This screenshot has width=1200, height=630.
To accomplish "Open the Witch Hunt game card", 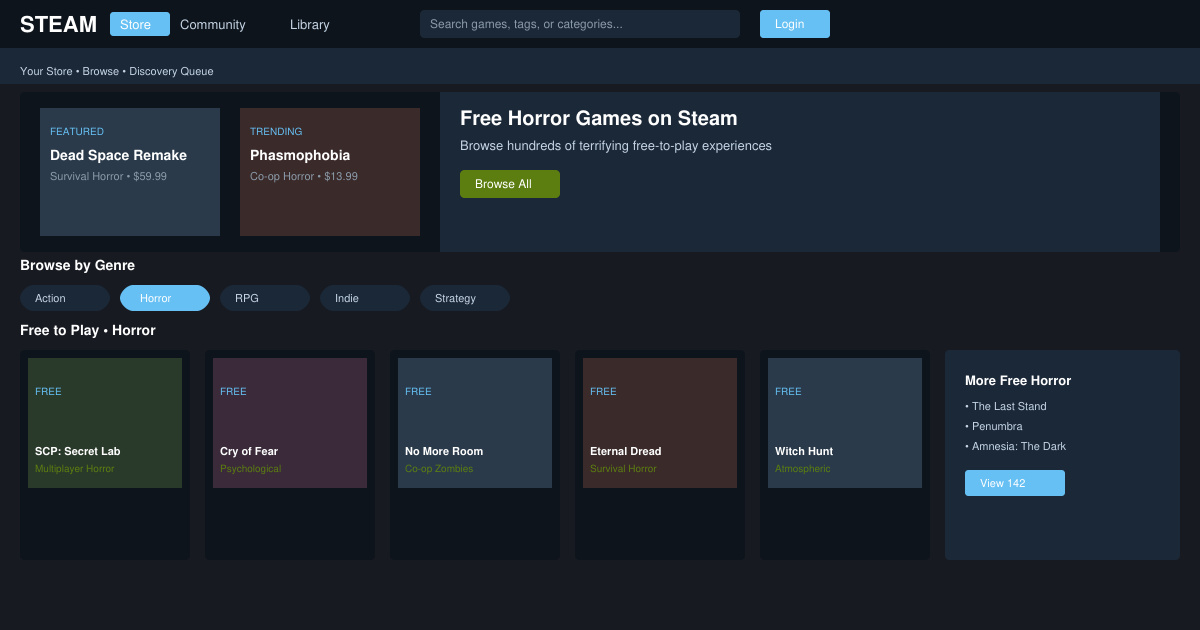I will (x=845, y=455).
